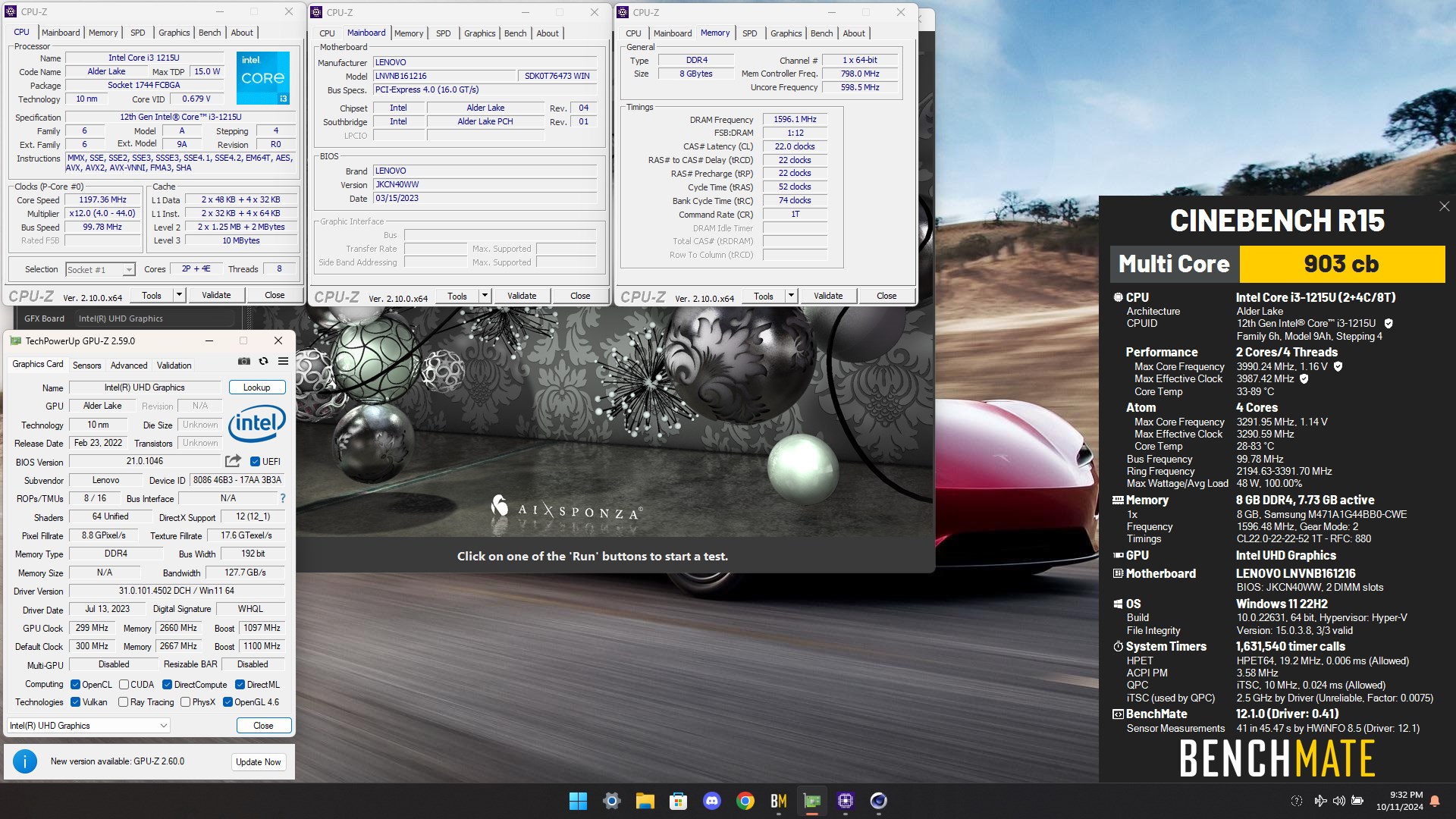This screenshot has height=819, width=1456.
Task: Open About tab in the CPU-tab CPU-Z window
Action: point(242,33)
